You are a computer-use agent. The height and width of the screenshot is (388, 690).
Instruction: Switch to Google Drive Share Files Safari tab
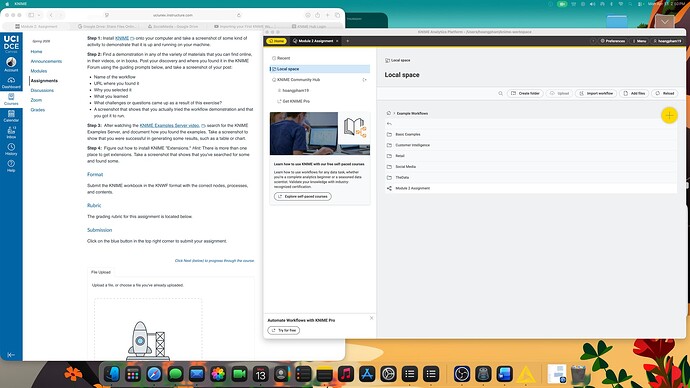(x=106, y=26)
